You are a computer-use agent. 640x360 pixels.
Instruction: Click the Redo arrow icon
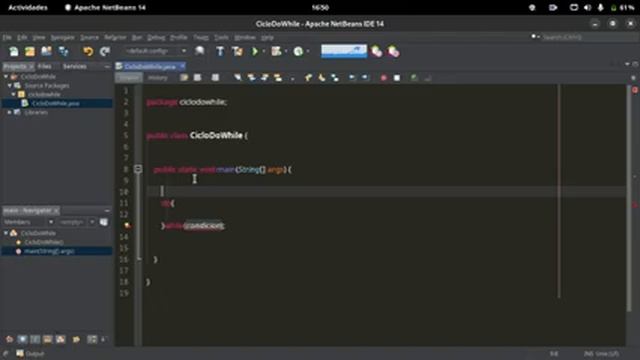tap(105, 51)
